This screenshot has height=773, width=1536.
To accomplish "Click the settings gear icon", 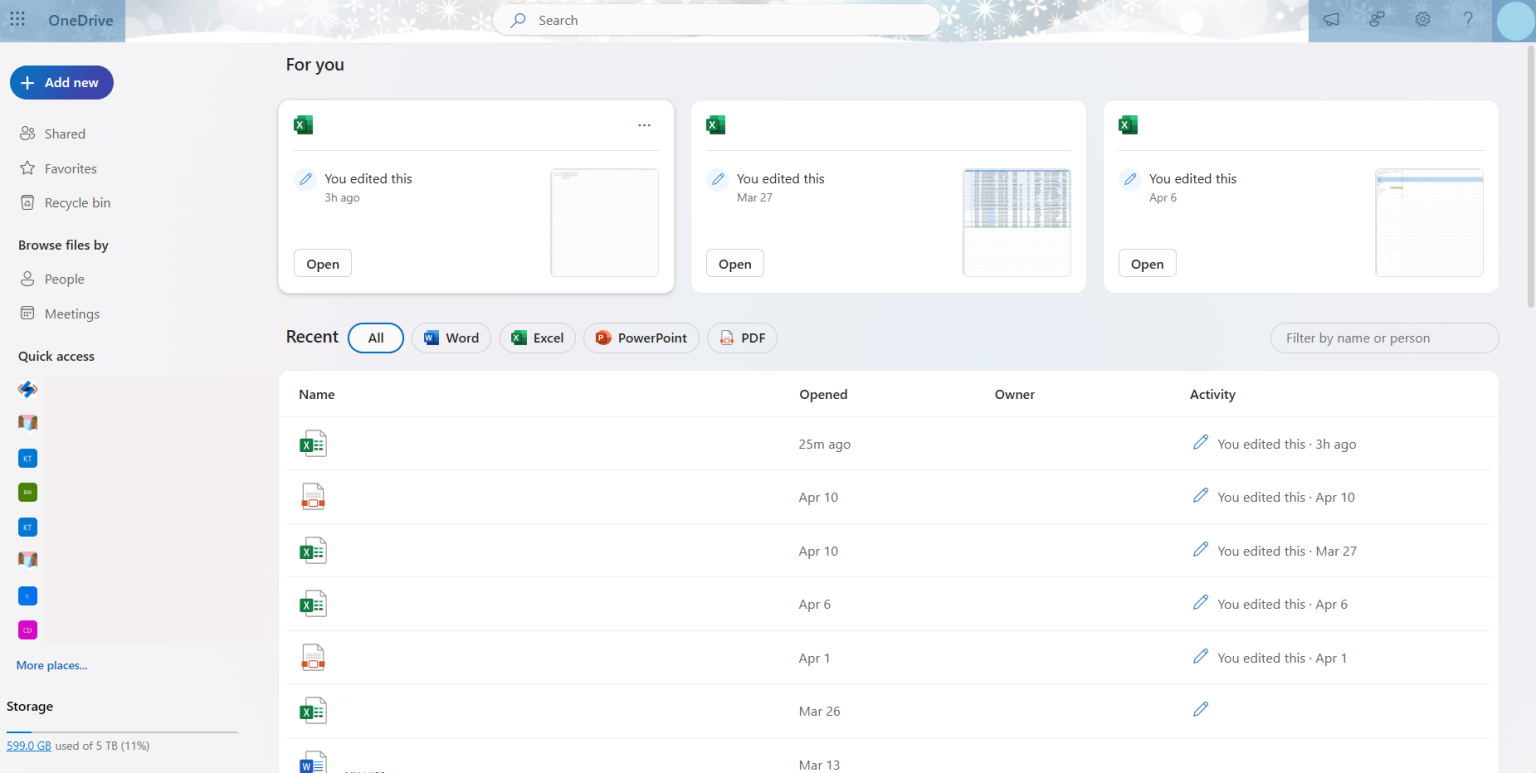I will click(1422, 19).
